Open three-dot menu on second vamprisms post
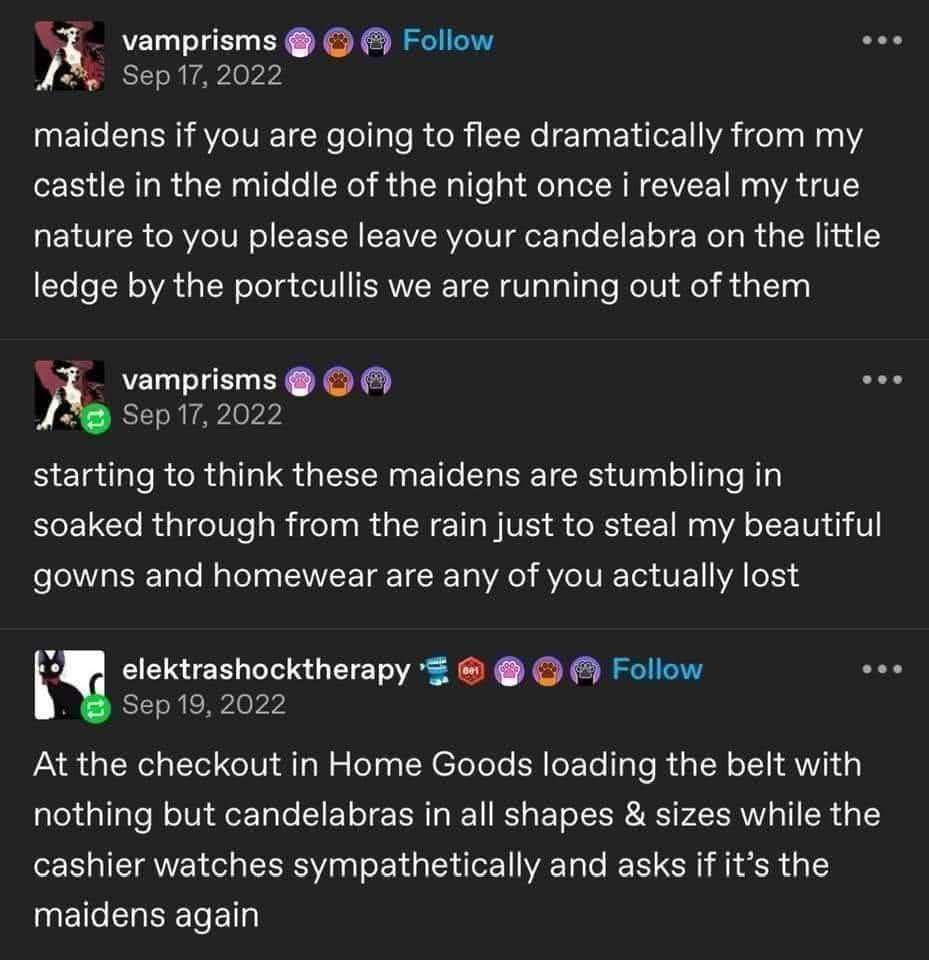 coord(885,381)
